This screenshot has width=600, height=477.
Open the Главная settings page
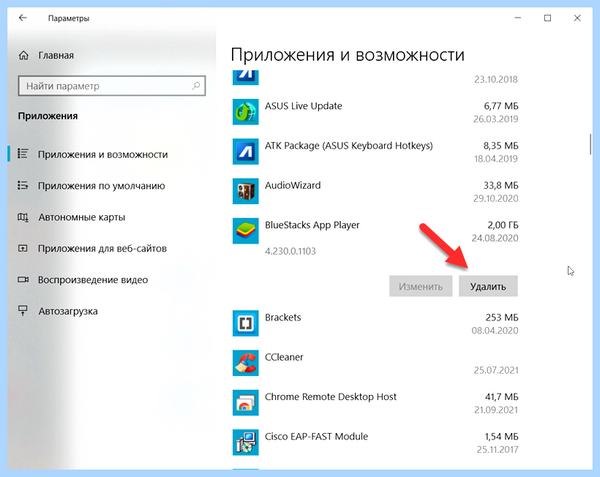pos(56,55)
